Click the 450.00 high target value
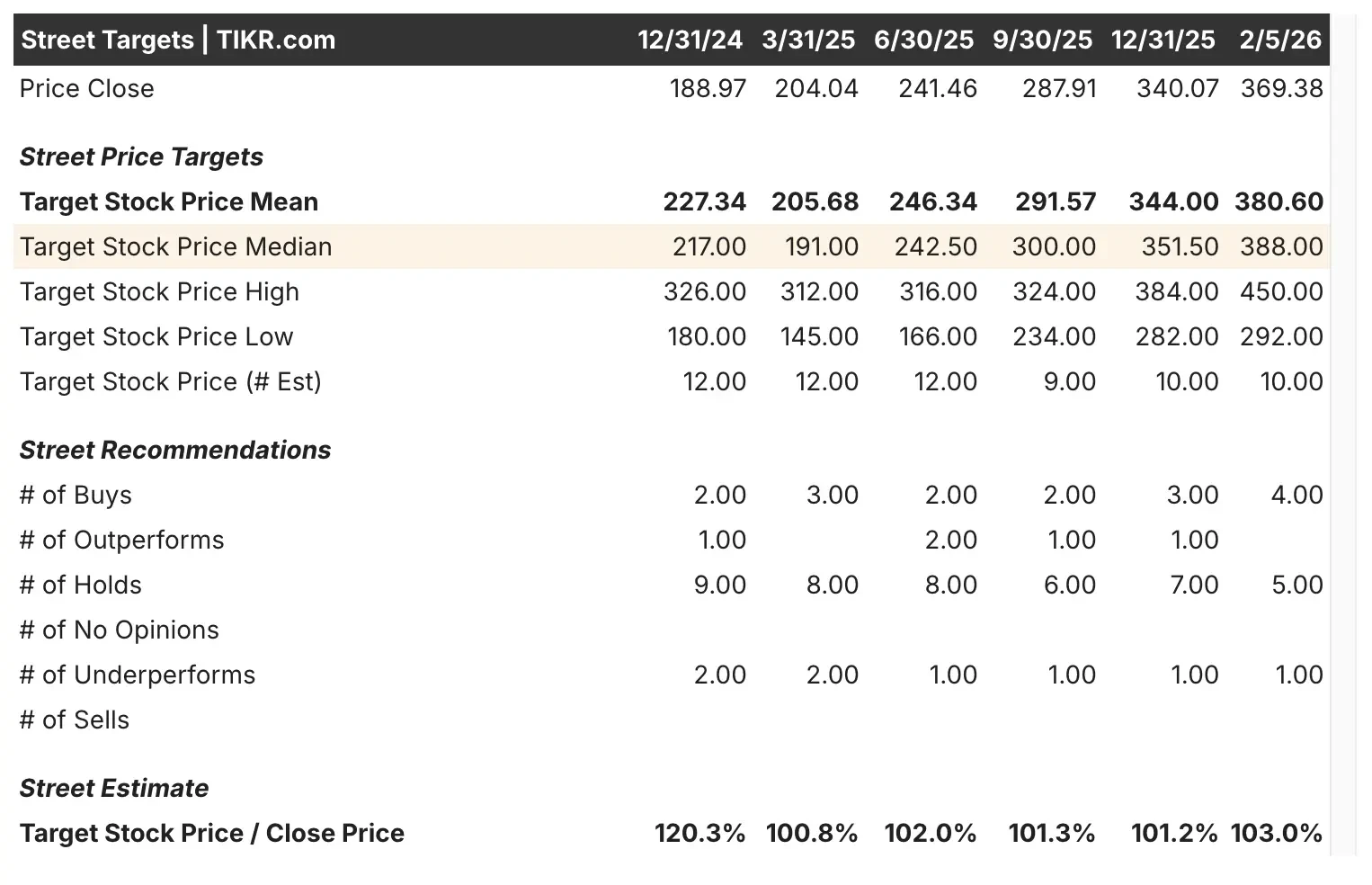Screen dimensions: 1372x885 tap(1281, 291)
